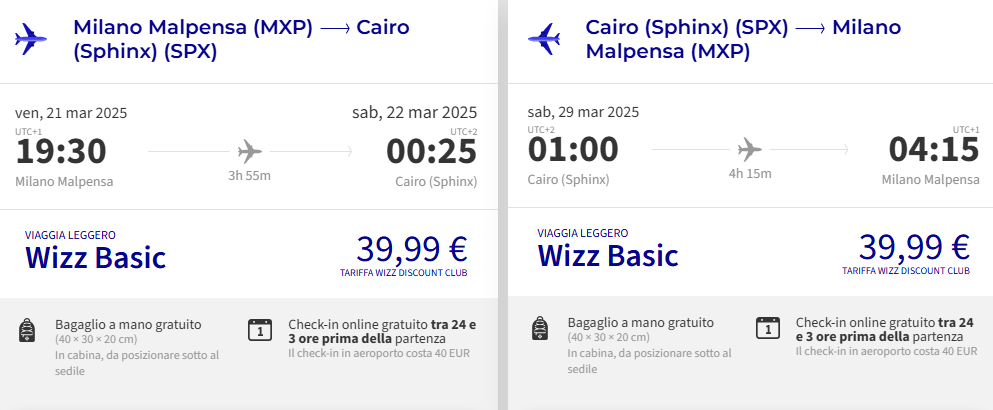The width and height of the screenshot is (993, 410).
Task: Select the Milano Malpensa to Cairo route title
Action: pos(241,39)
